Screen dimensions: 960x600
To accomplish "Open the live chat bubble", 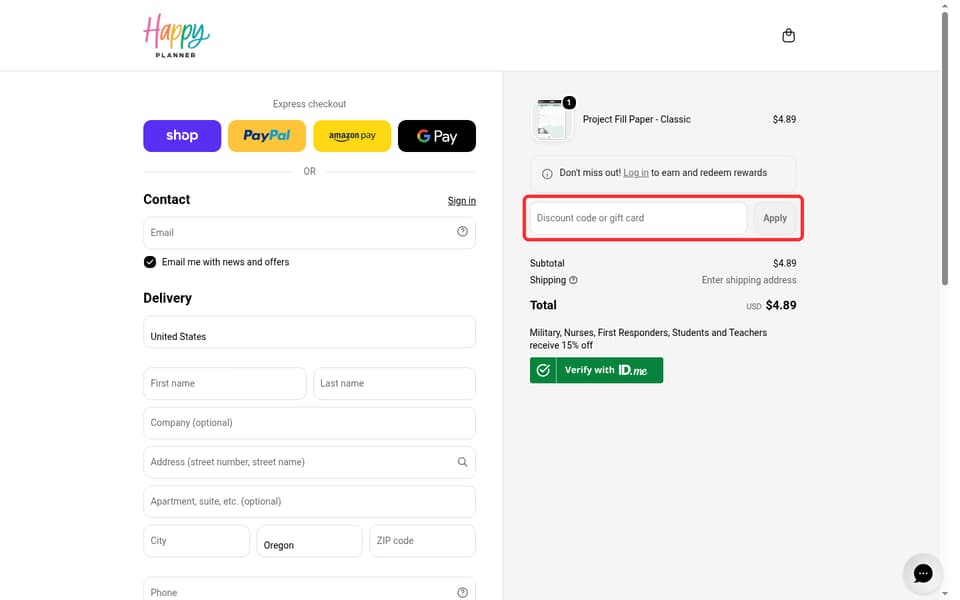I will [923, 573].
